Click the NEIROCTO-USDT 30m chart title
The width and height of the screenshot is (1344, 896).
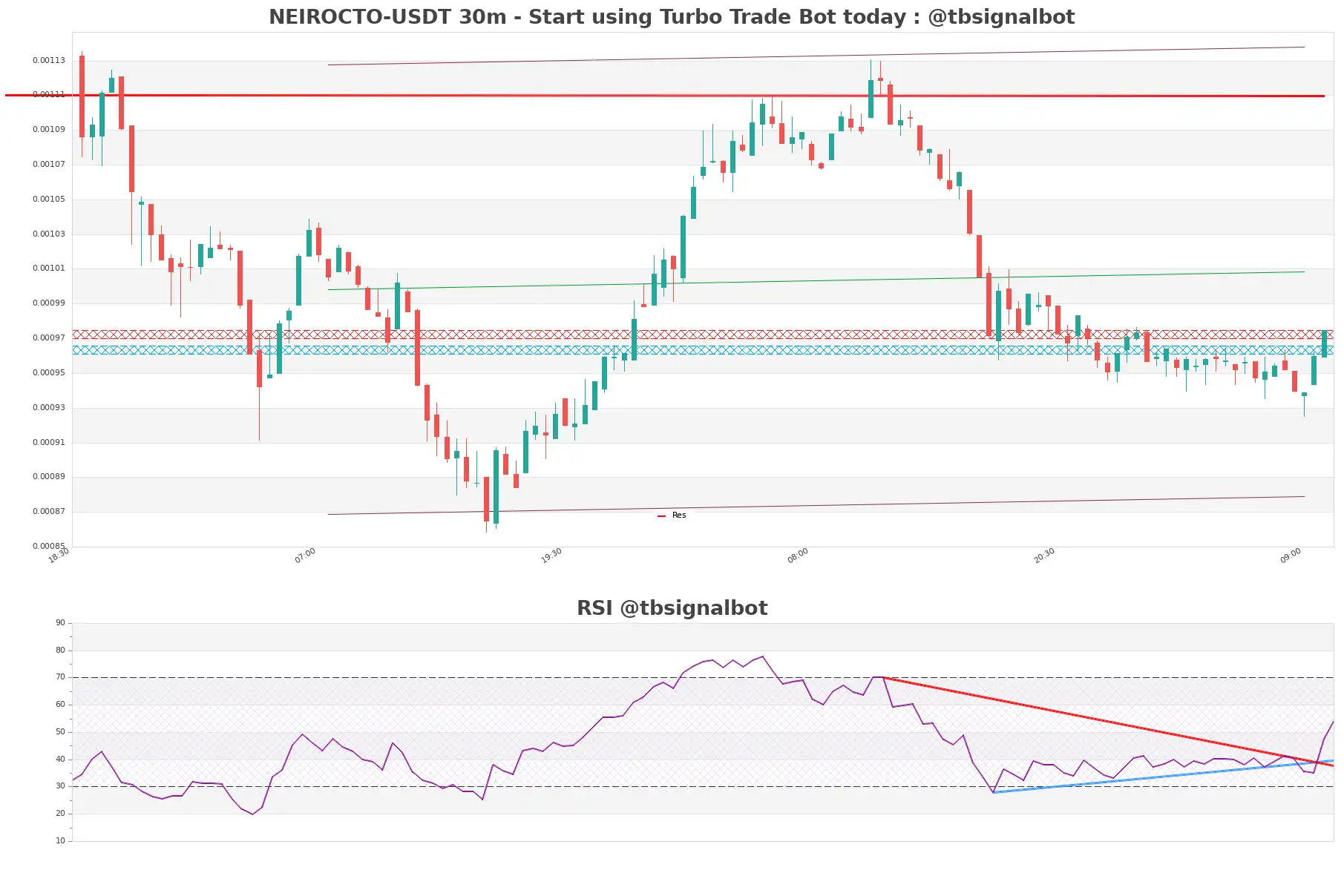click(672, 17)
